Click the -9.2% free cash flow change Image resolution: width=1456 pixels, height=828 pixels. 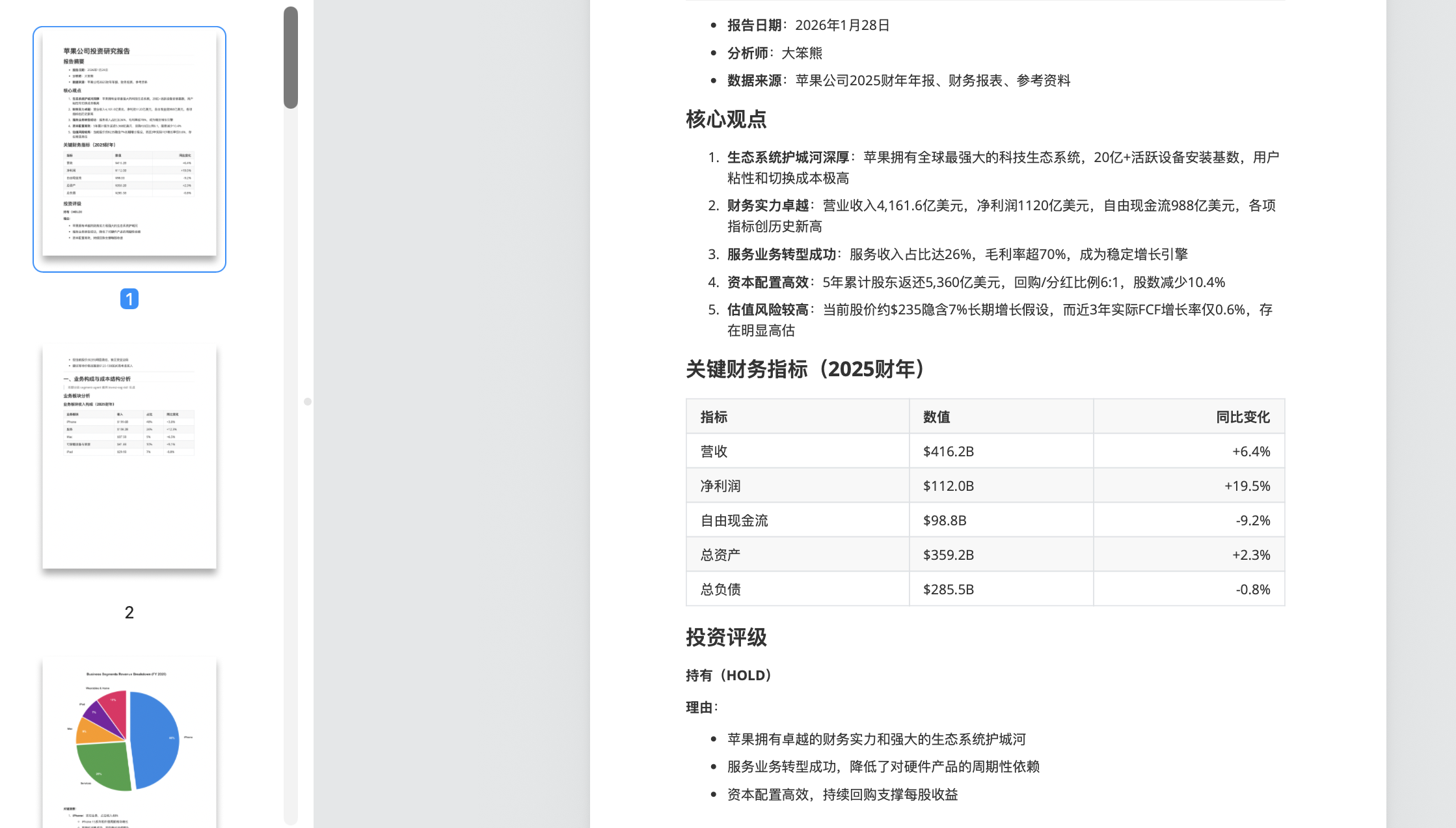pos(1252,521)
